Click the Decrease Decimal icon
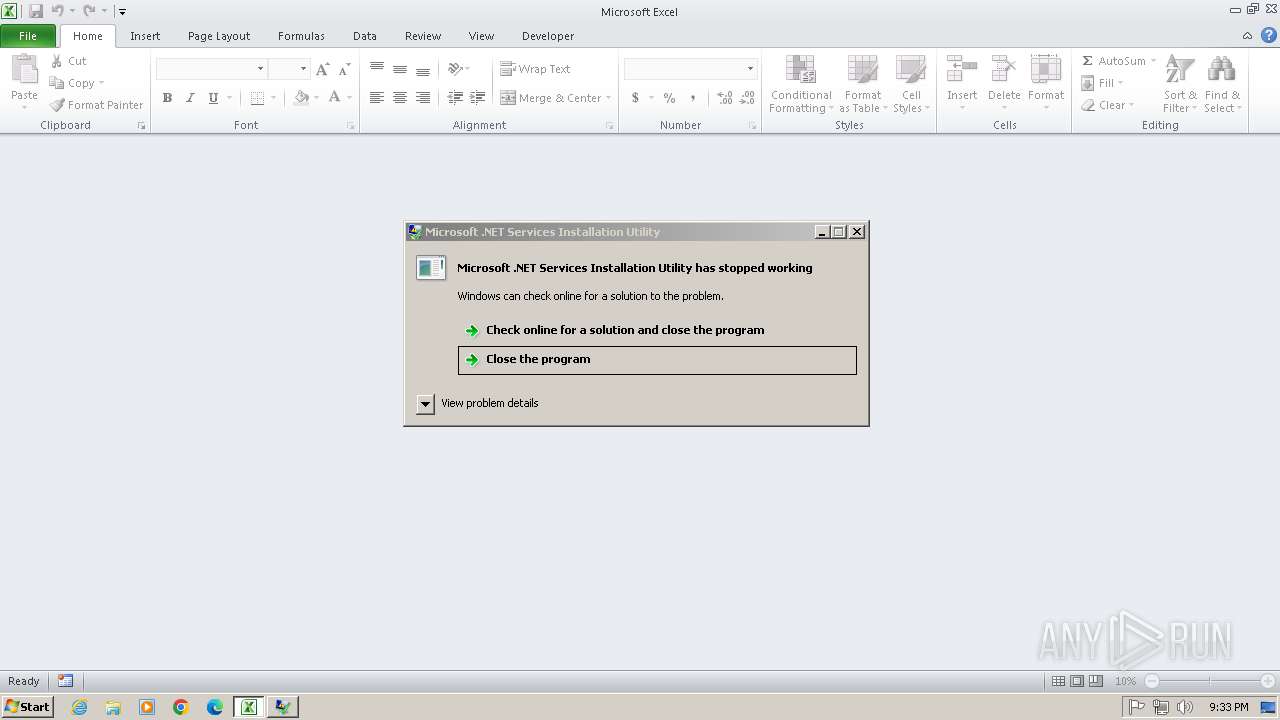This screenshot has width=1280, height=720. coord(748,98)
